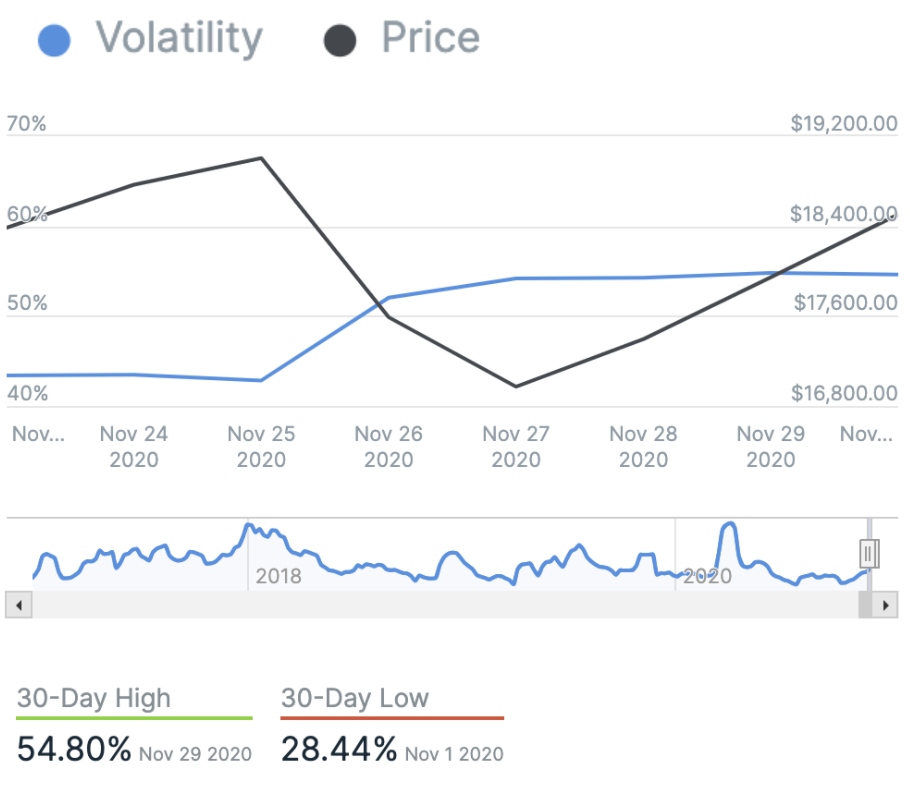Click the Nov 24 2020 axis label

click(x=134, y=447)
